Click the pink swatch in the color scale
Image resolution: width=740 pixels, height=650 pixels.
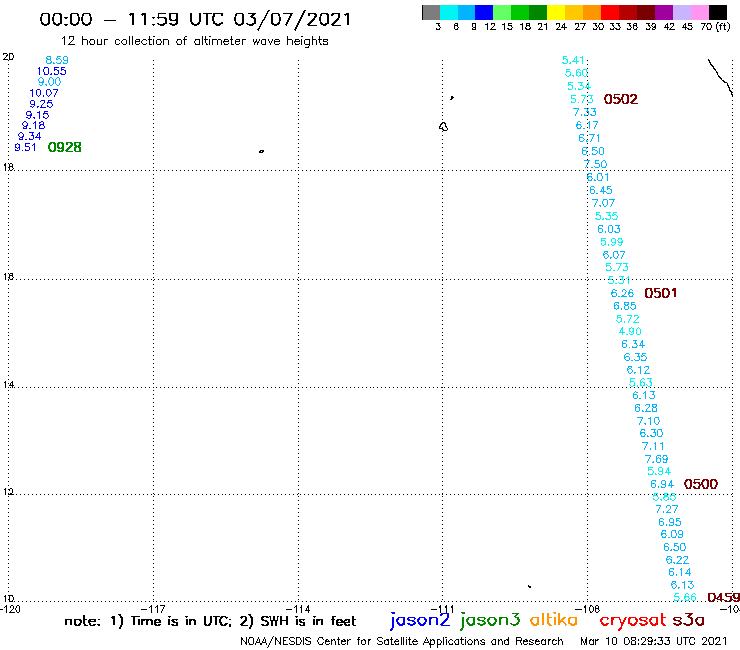699,12
